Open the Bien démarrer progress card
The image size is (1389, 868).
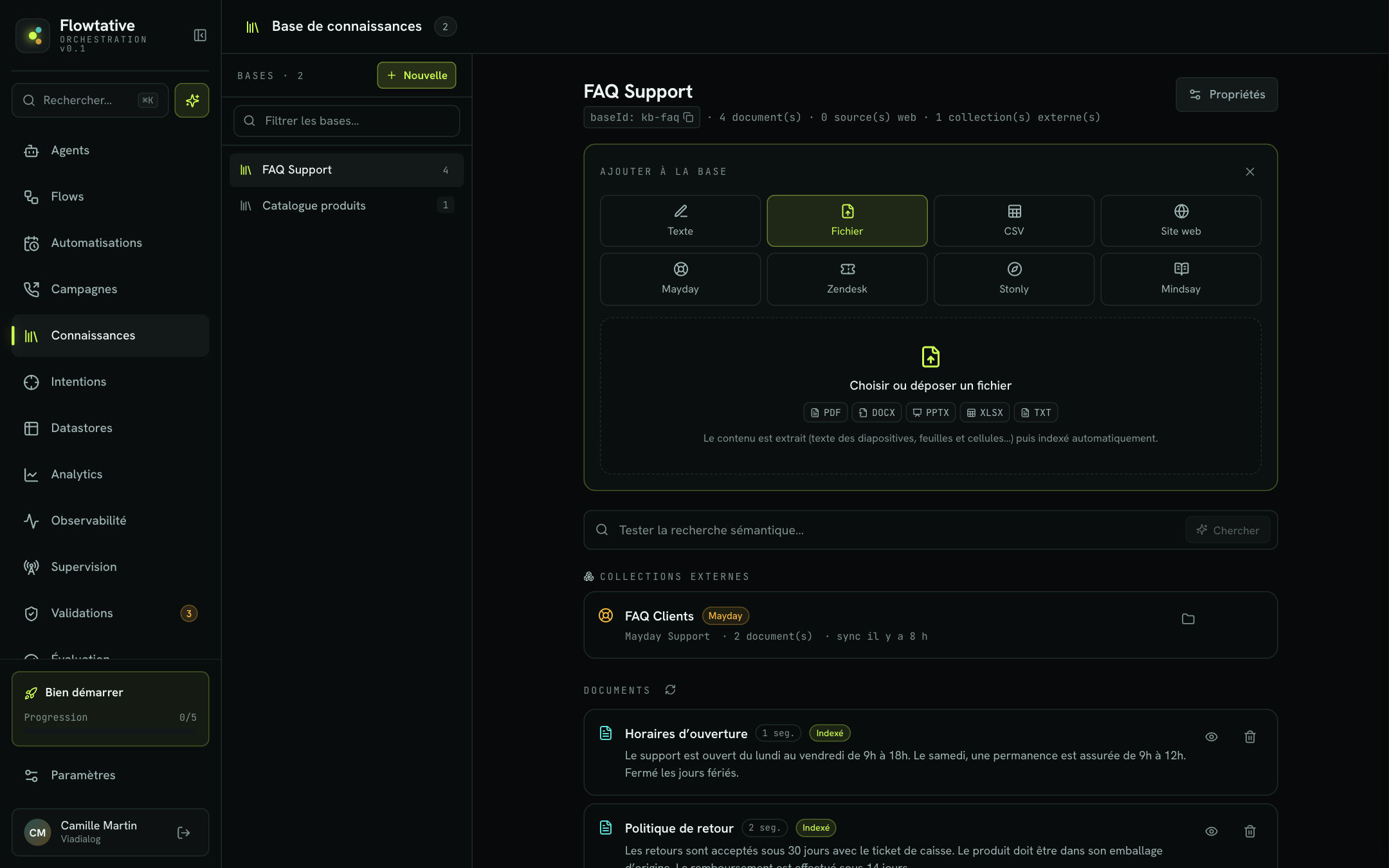click(x=110, y=709)
